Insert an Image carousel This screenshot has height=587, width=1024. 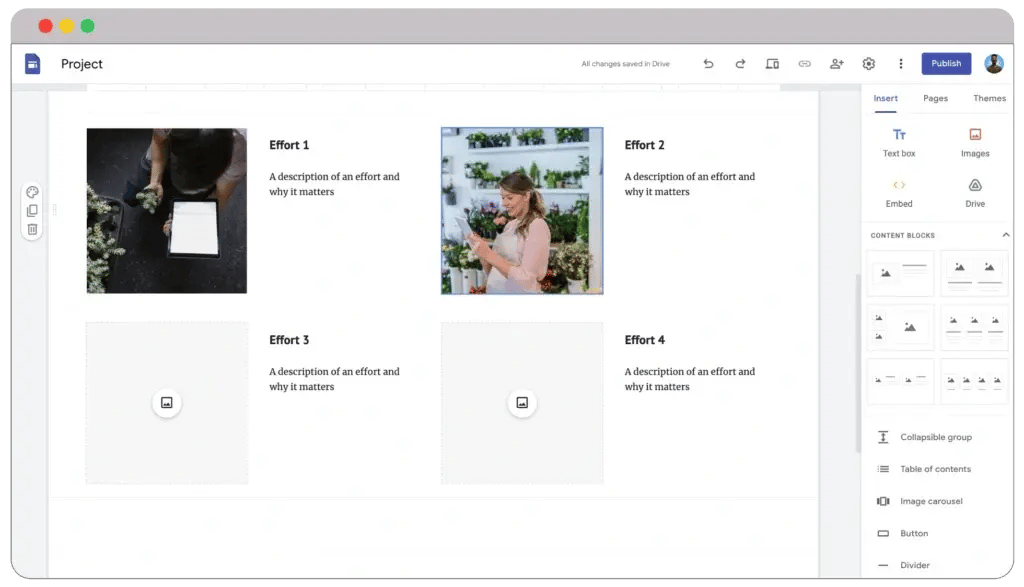[930, 501]
